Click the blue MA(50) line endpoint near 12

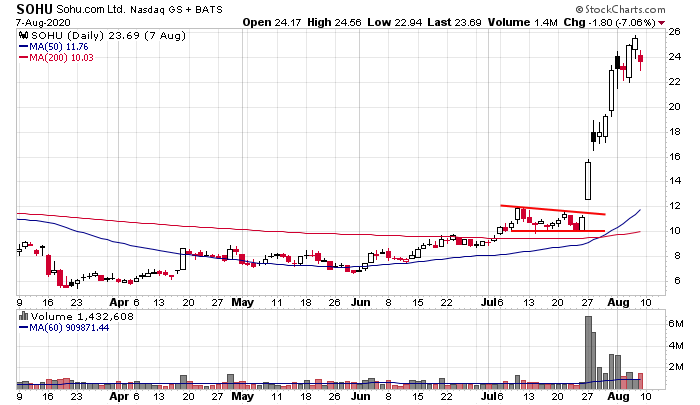click(640, 210)
